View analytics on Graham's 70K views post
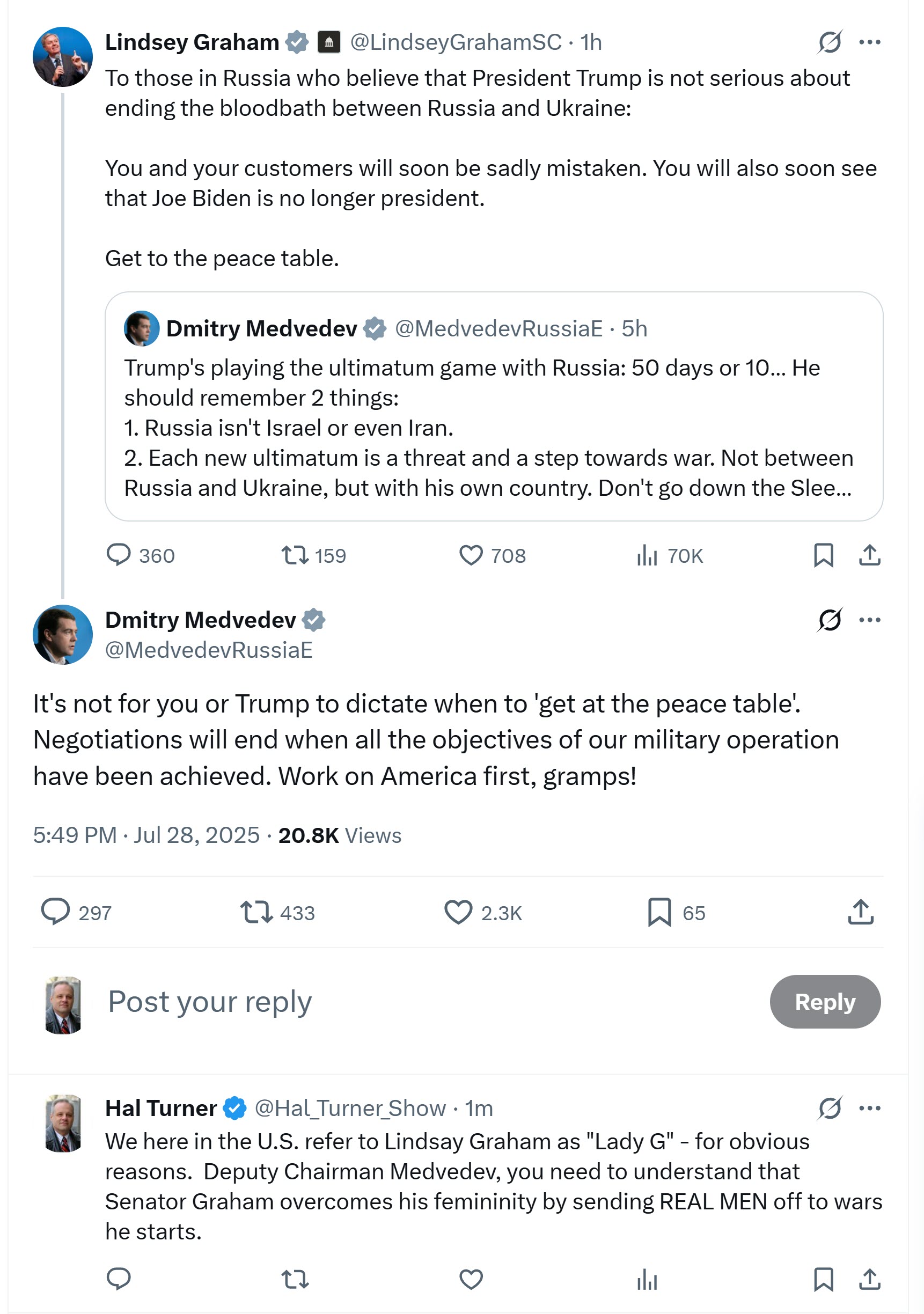This screenshot has width=924, height=1314. (x=647, y=556)
